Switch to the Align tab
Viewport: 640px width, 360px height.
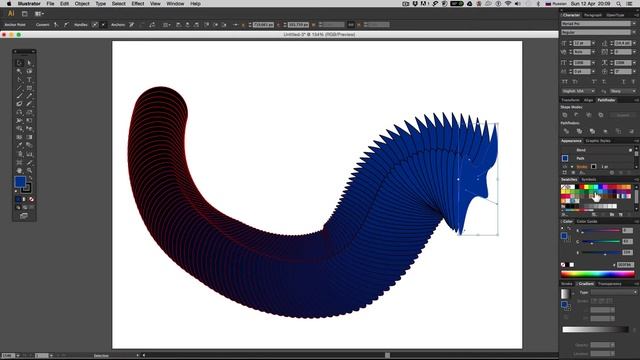pyautogui.click(x=588, y=100)
